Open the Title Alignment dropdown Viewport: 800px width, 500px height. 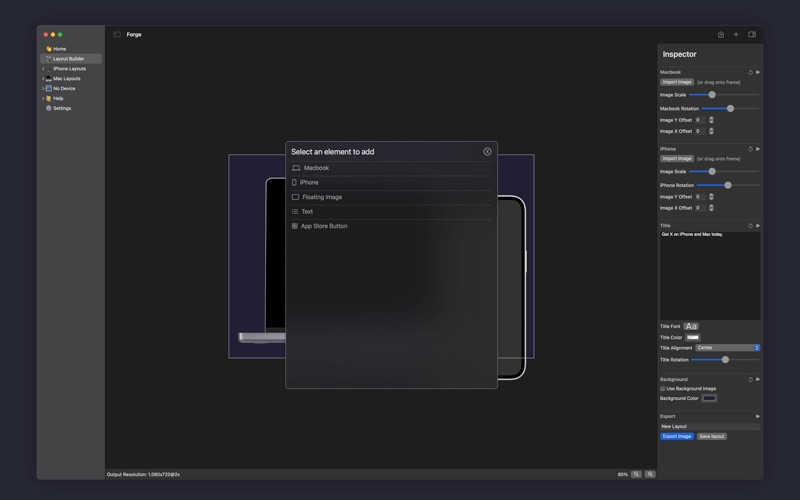point(728,348)
